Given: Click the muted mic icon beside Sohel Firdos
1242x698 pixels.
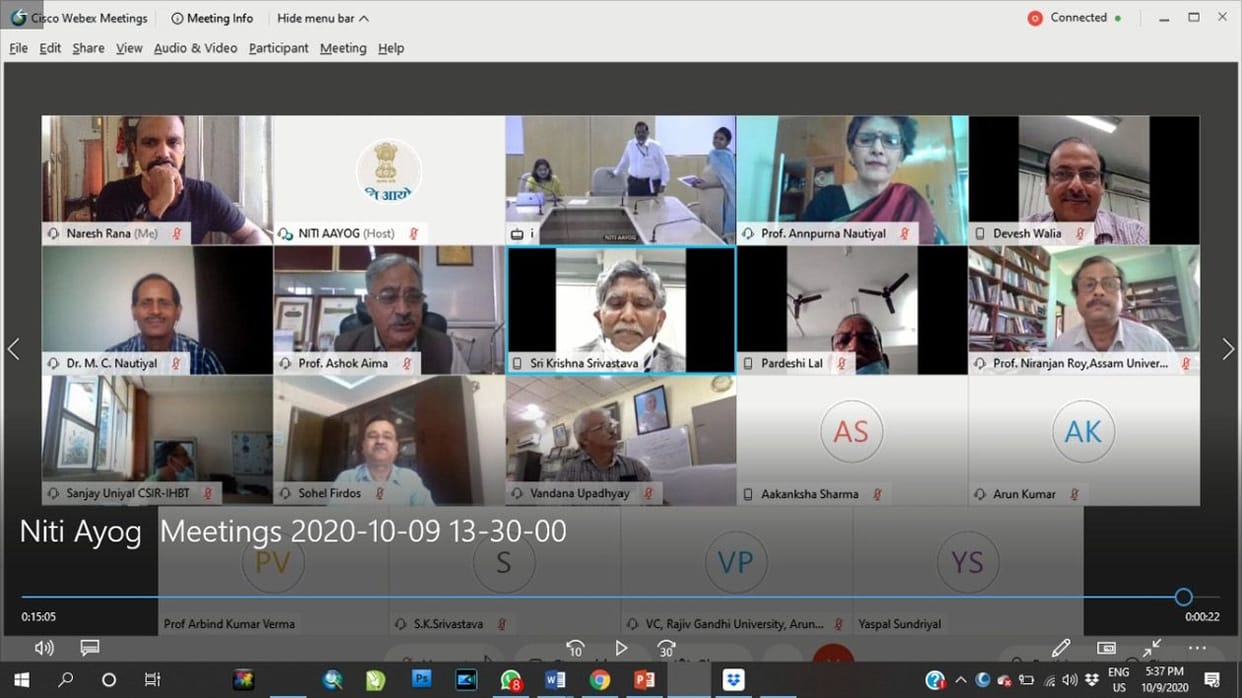Looking at the screenshot, I should tap(380, 494).
